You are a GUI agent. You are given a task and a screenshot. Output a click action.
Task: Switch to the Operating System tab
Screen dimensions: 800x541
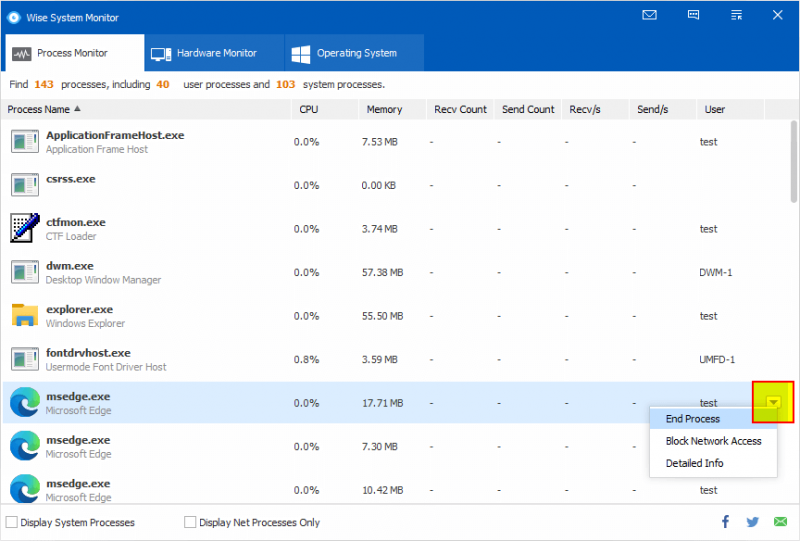pos(354,53)
